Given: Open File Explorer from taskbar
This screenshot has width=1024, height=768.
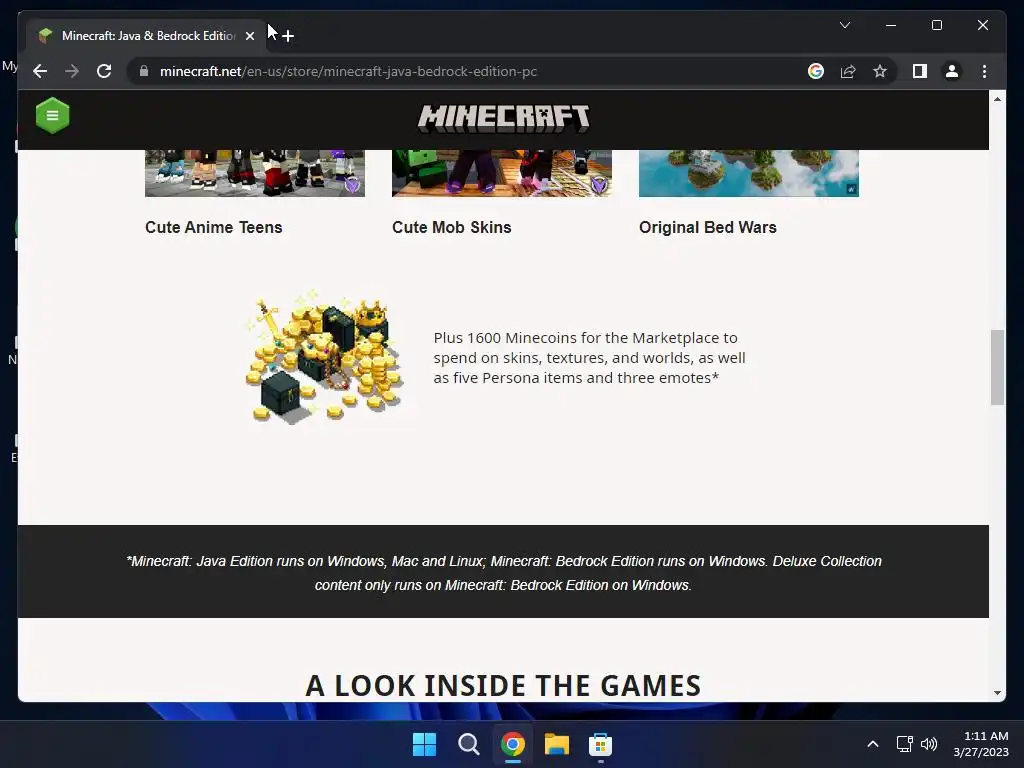Looking at the screenshot, I should click(556, 744).
